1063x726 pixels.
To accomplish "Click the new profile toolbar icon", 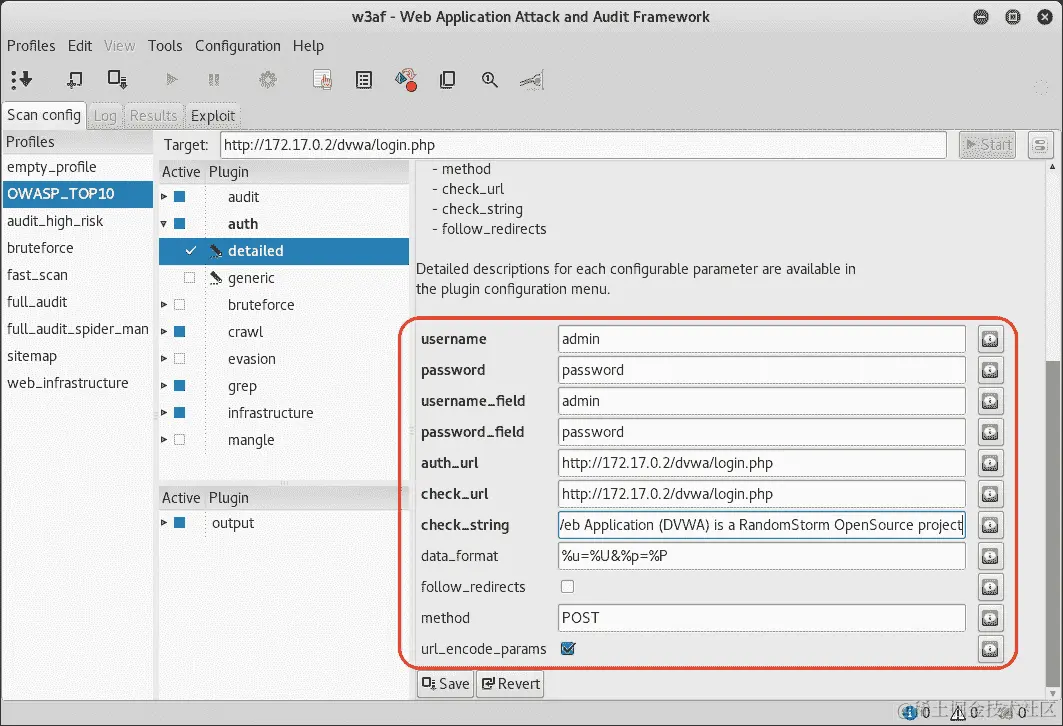I will [x=75, y=79].
